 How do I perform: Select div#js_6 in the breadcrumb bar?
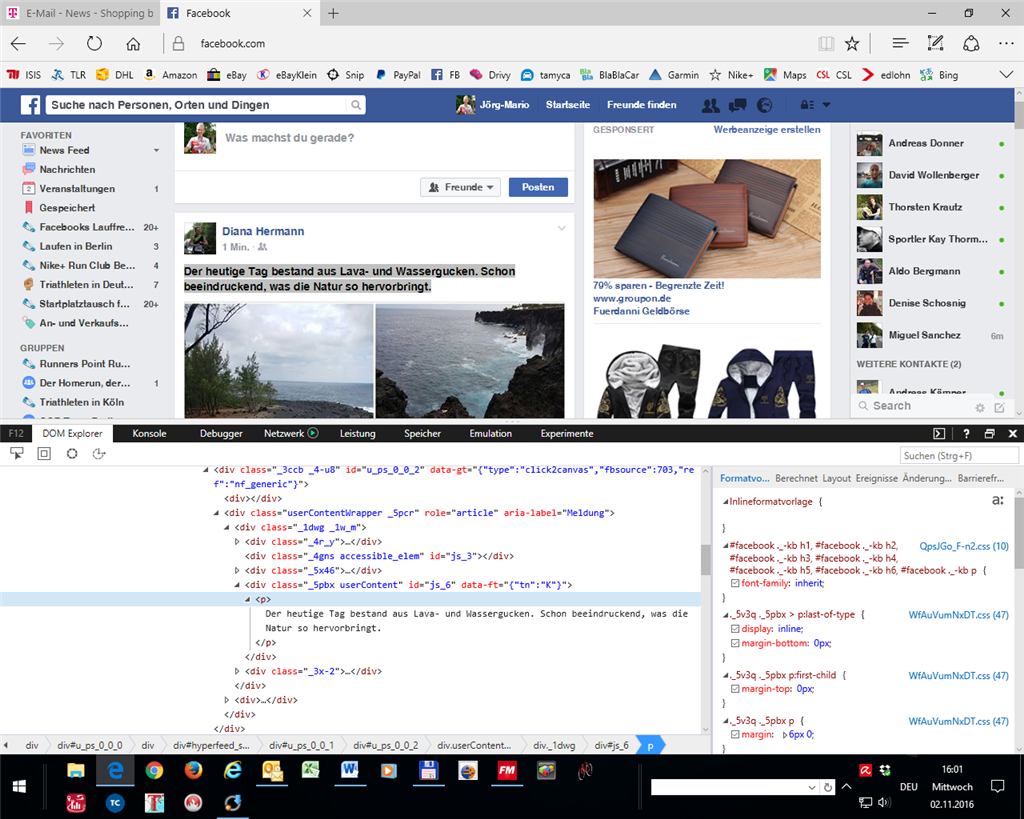[x=612, y=745]
